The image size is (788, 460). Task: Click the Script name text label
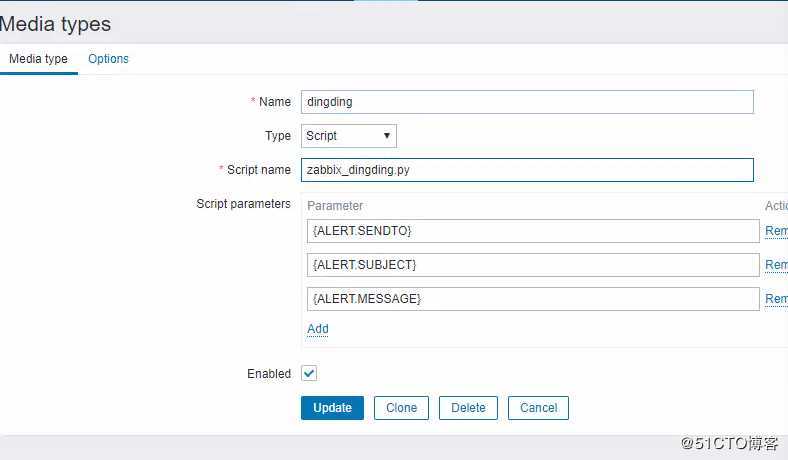[258, 170]
